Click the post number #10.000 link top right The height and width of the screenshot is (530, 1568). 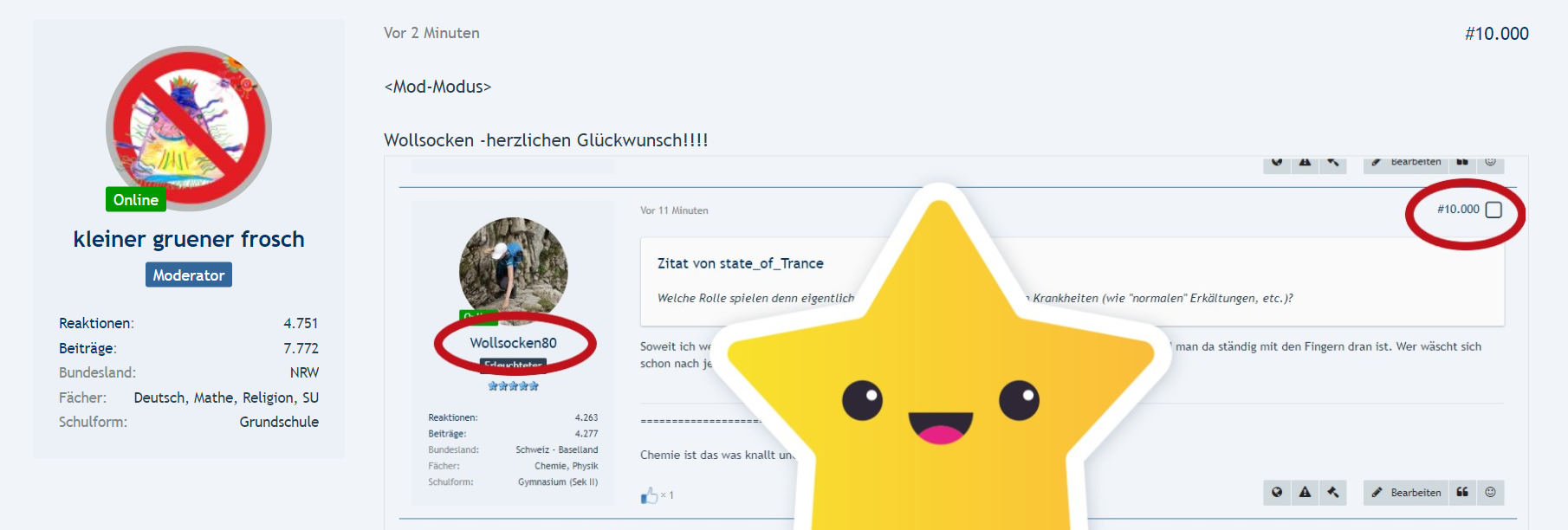1497,34
